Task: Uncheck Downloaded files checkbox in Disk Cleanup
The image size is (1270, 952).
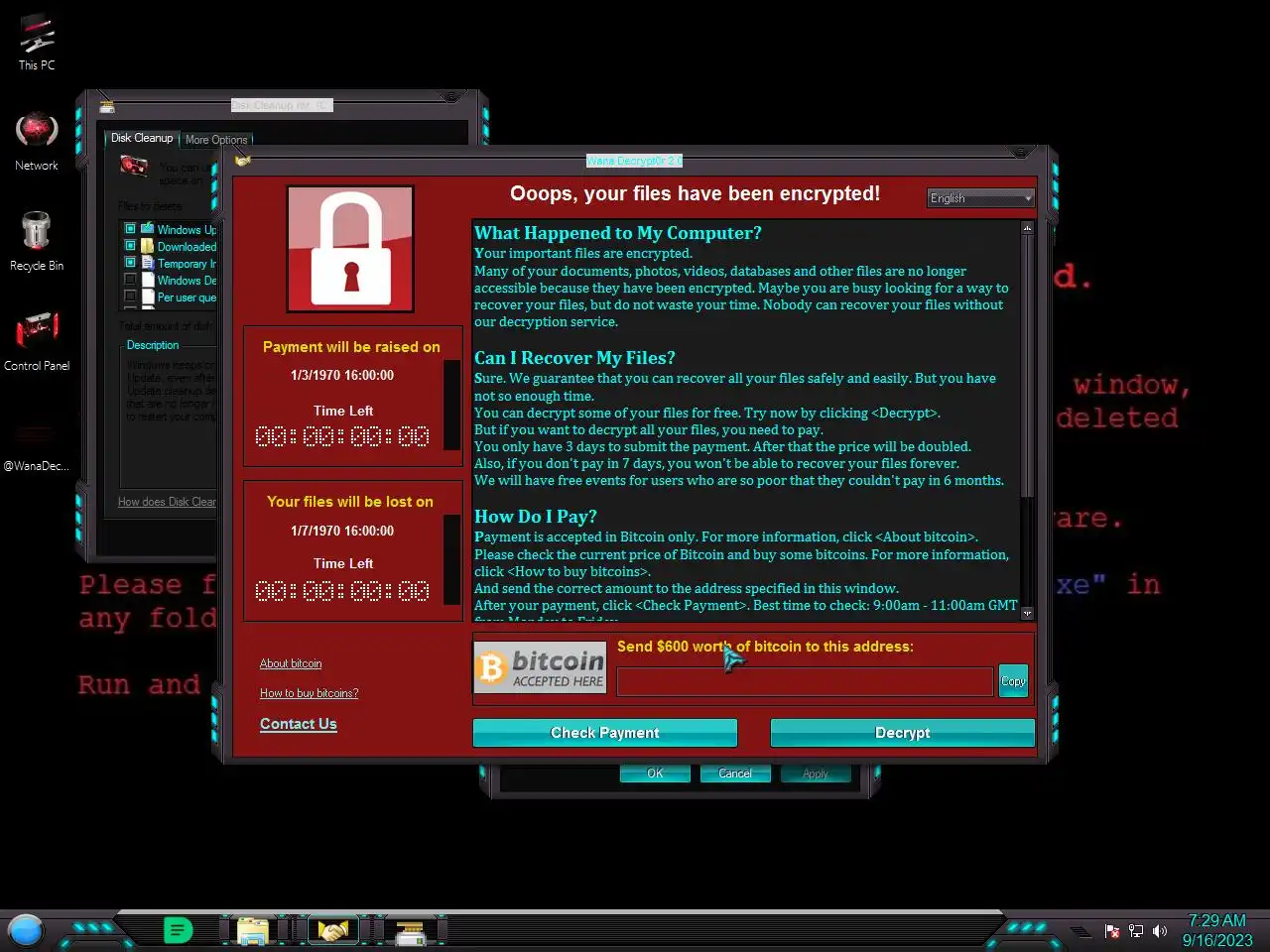Action: pos(130,246)
